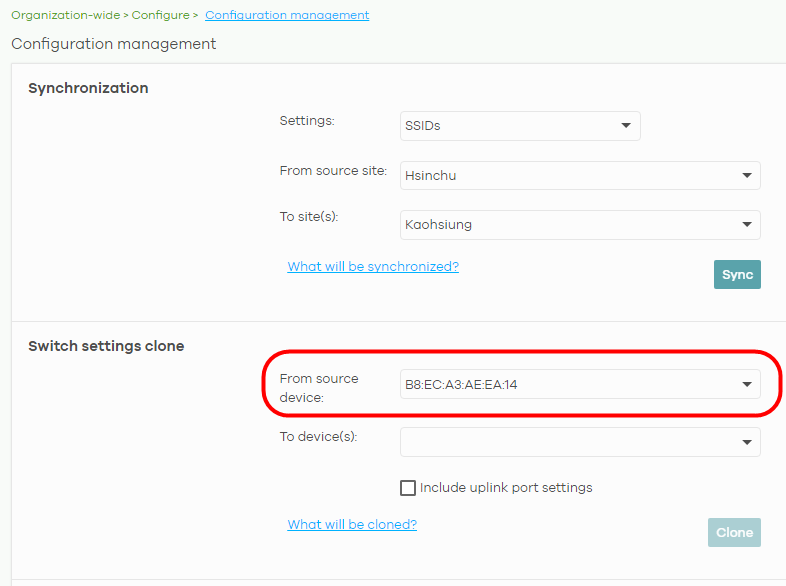Image resolution: width=786 pixels, height=586 pixels.
Task: Open the B8:EC:A3:AE:EA:14 source device dropdown
Action: pyautogui.click(x=580, y=385)
